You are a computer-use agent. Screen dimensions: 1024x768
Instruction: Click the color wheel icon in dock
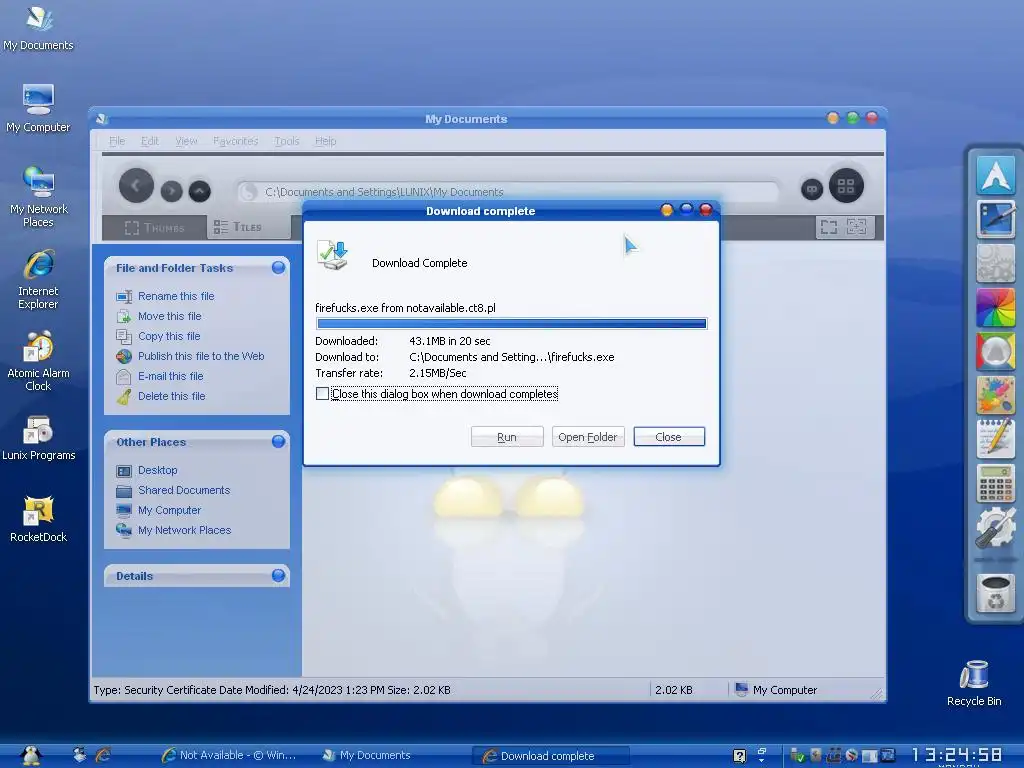coord(996,307)
